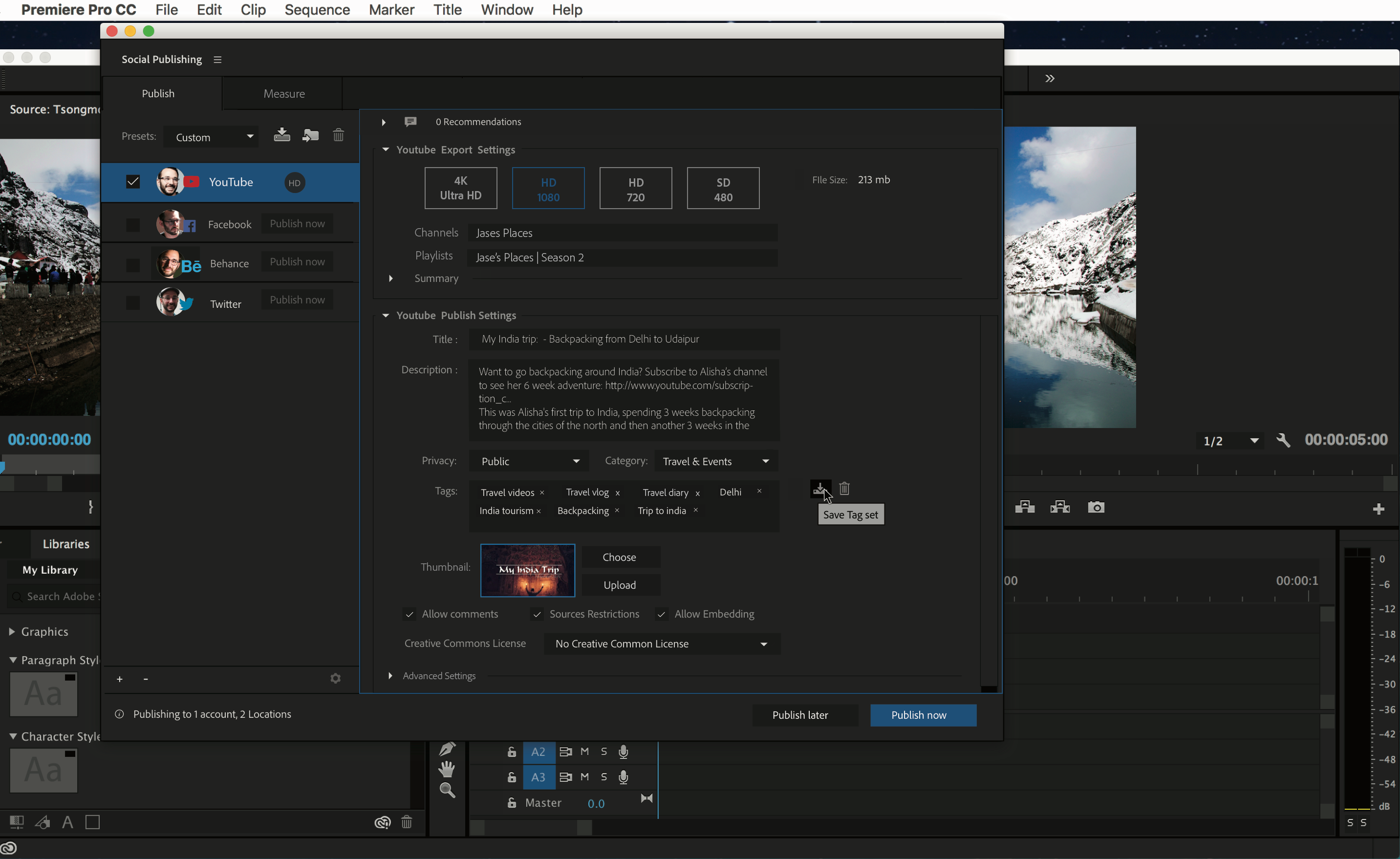
Task: Click the Publish now button at bottom
Action: click(x=923, y=715)
